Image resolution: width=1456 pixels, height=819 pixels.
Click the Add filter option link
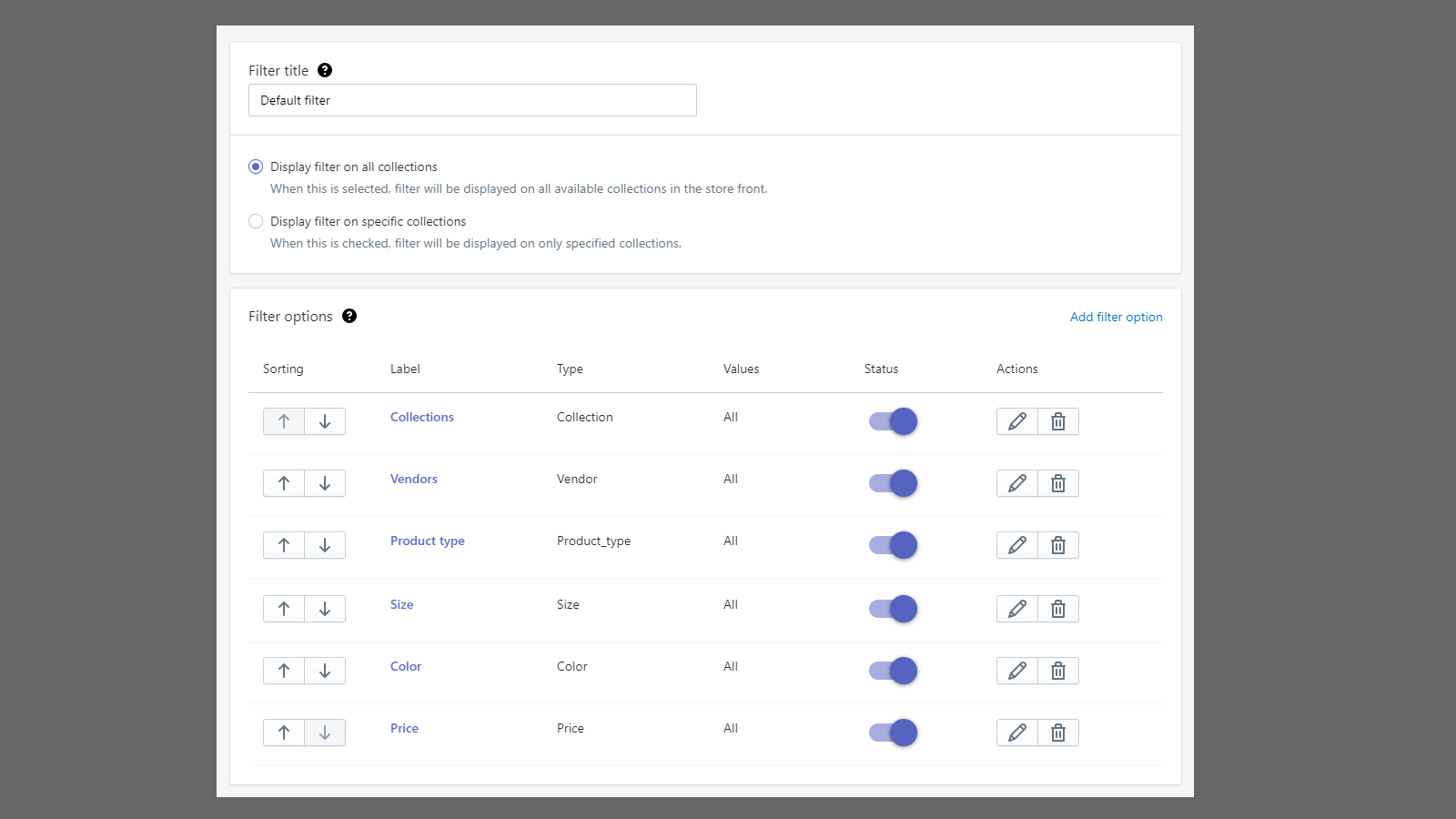(1116, 317)
